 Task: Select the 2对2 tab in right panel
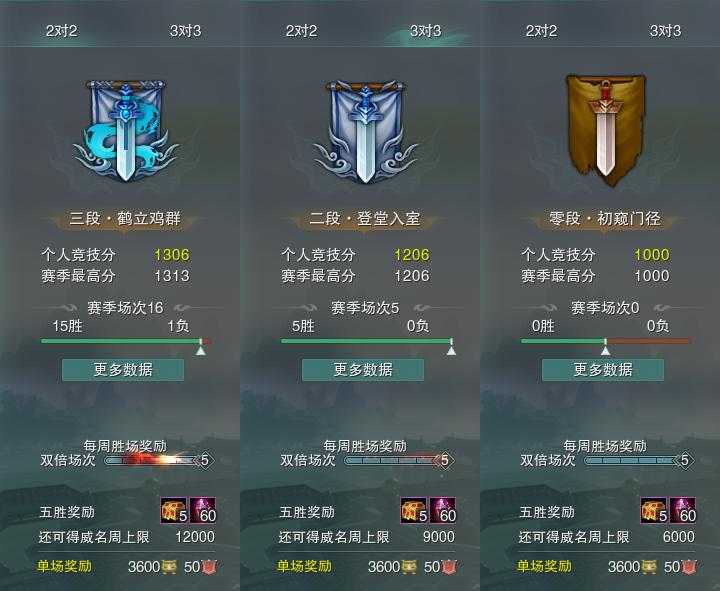pyautogui.click(x=541, y=31)
